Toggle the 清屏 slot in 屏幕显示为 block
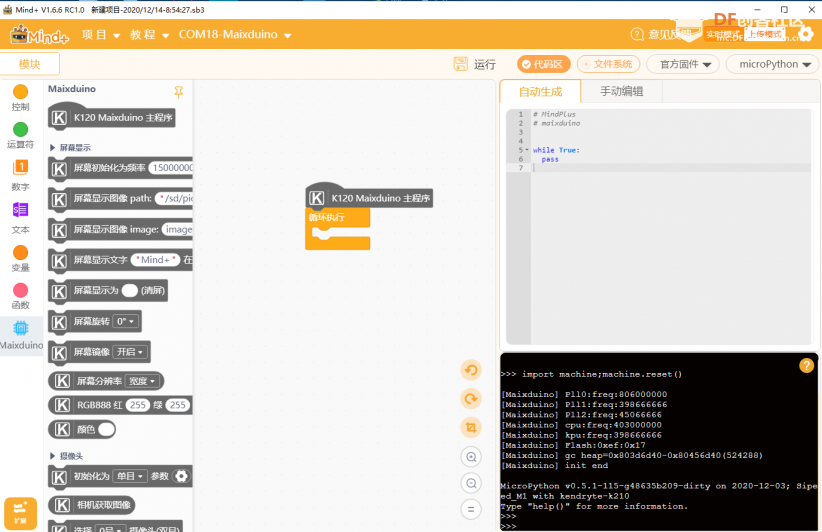The image size is (822, 532). pyautogui.click(x=129, y=290)
